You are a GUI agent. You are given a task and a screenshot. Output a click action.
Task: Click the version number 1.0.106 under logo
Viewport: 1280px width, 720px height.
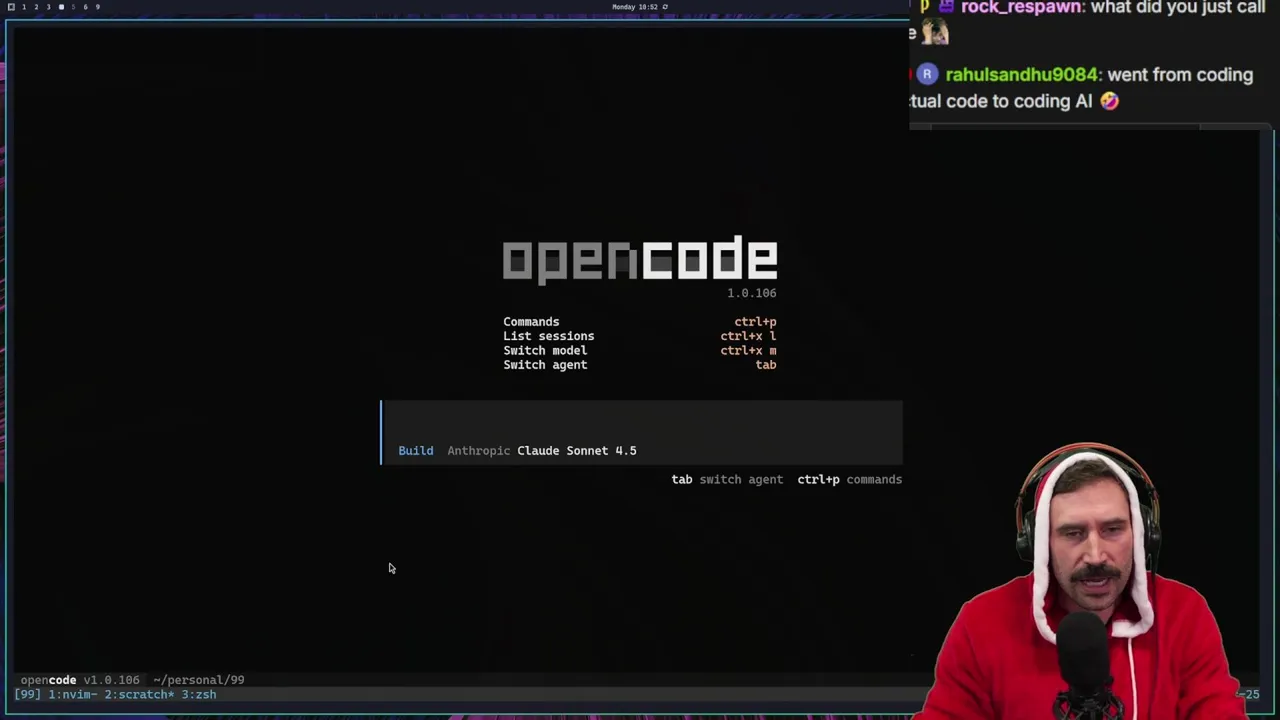pos(751,293)
